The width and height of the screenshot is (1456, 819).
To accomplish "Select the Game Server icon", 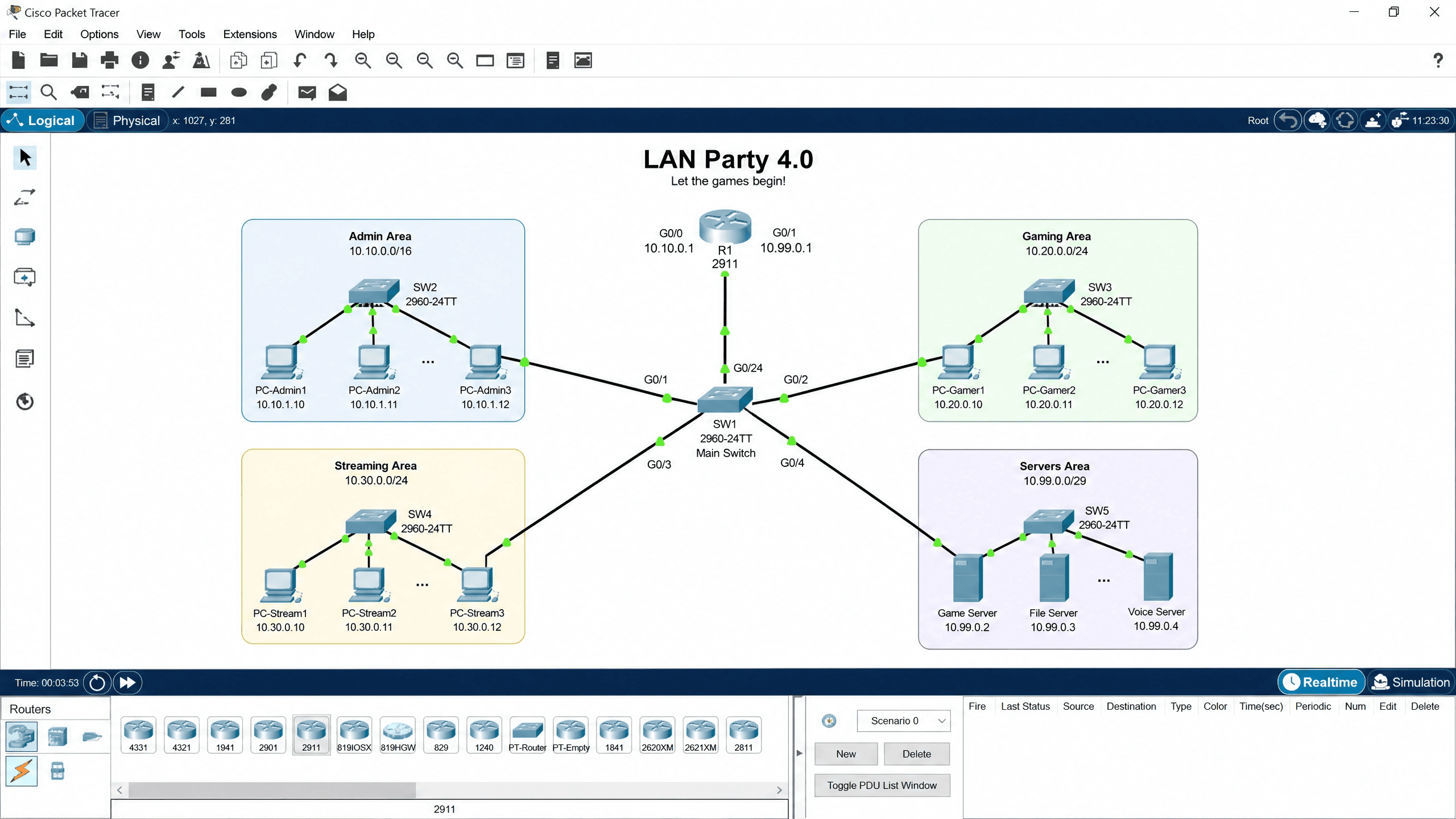I will point(967,578).
